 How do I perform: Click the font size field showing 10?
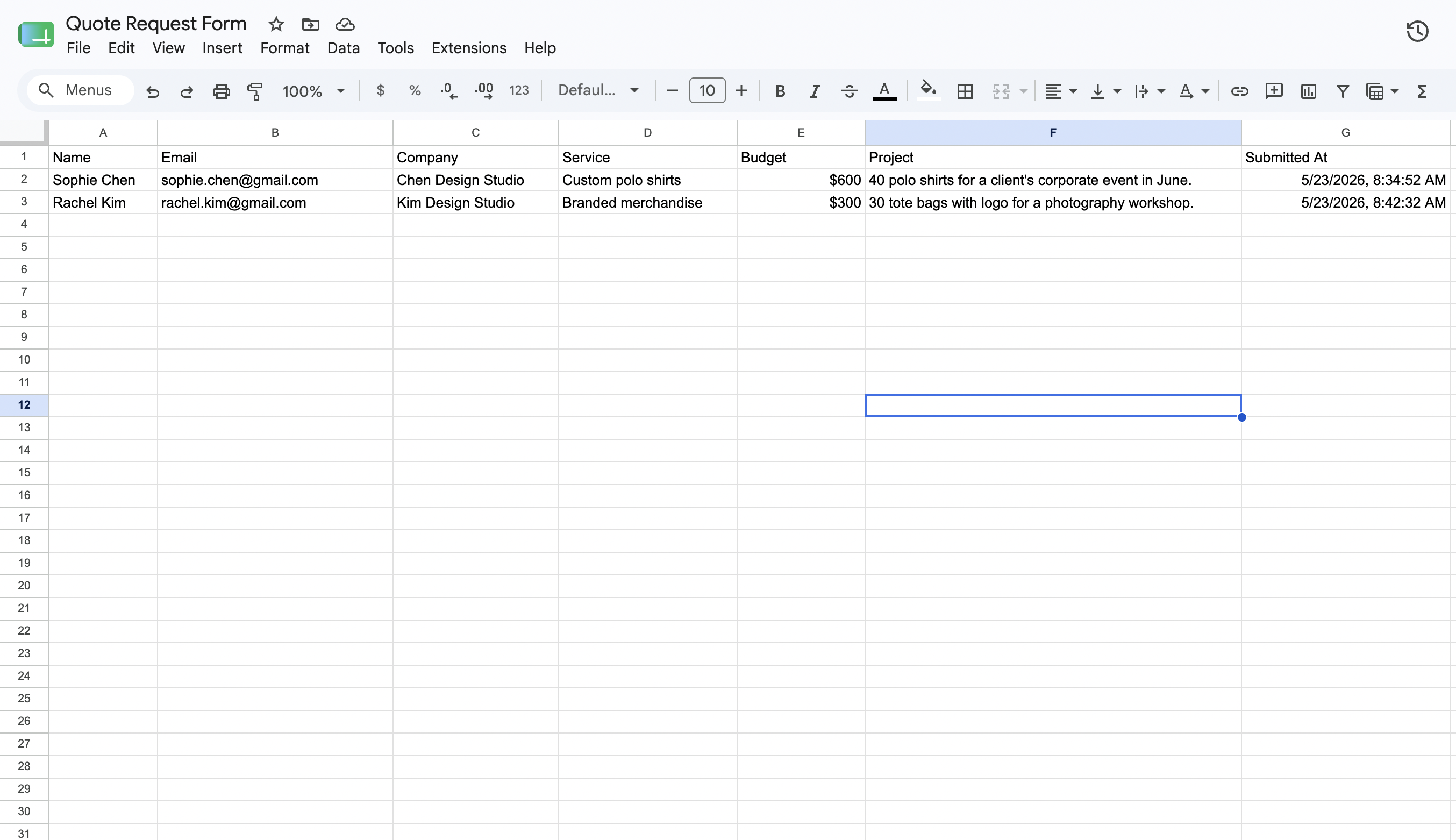[x=707, y=90]
